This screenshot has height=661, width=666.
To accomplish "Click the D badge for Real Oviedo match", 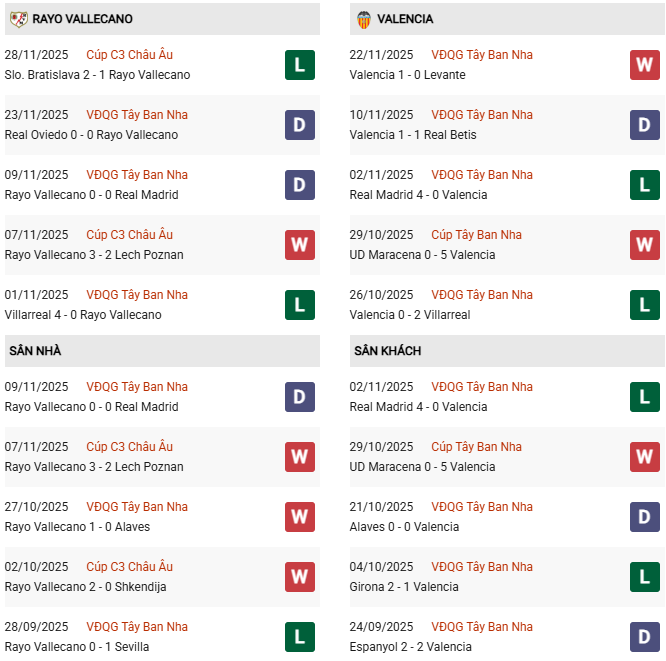I will click(299, 125).
